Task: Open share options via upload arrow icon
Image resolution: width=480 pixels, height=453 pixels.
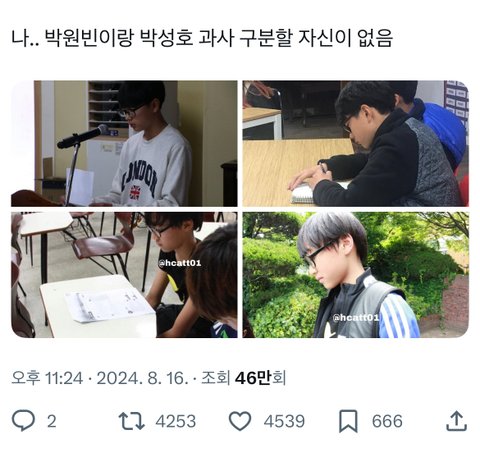Action: pyautogui.click(x=456, y=421)
